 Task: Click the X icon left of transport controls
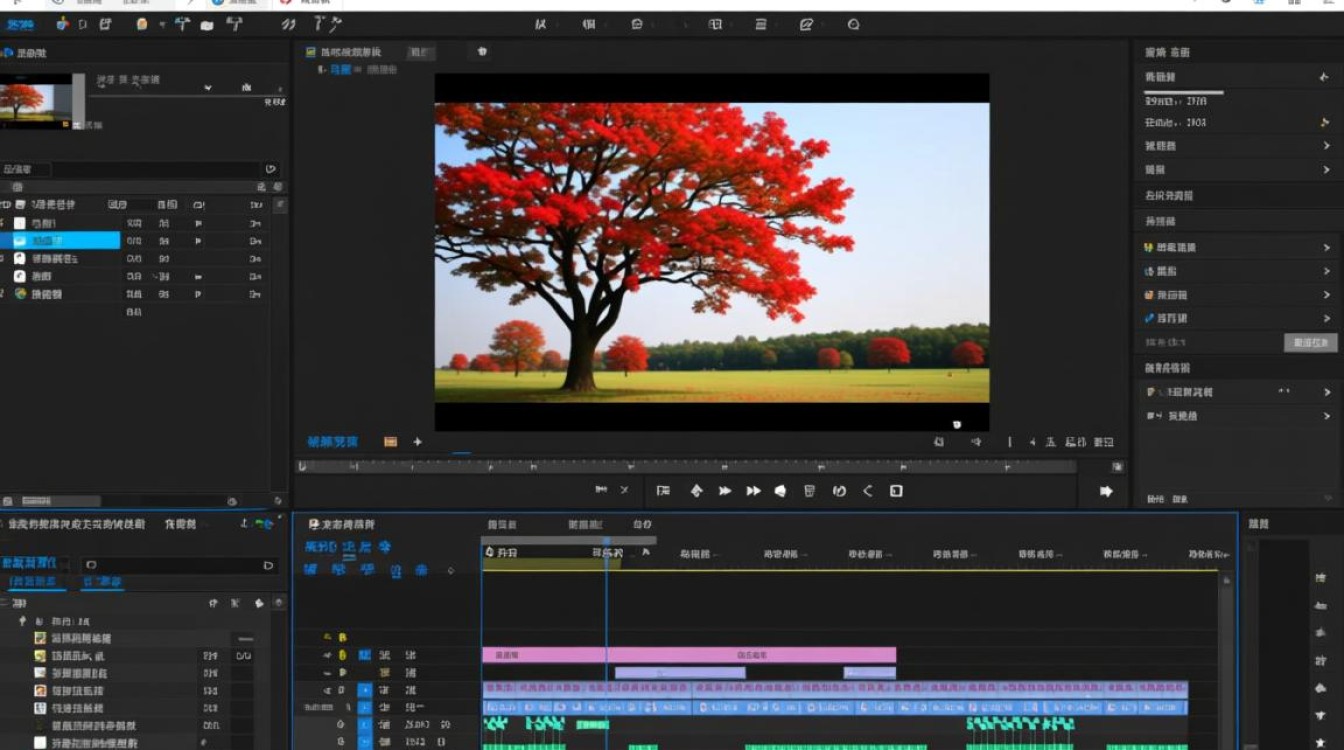point(624,490)
